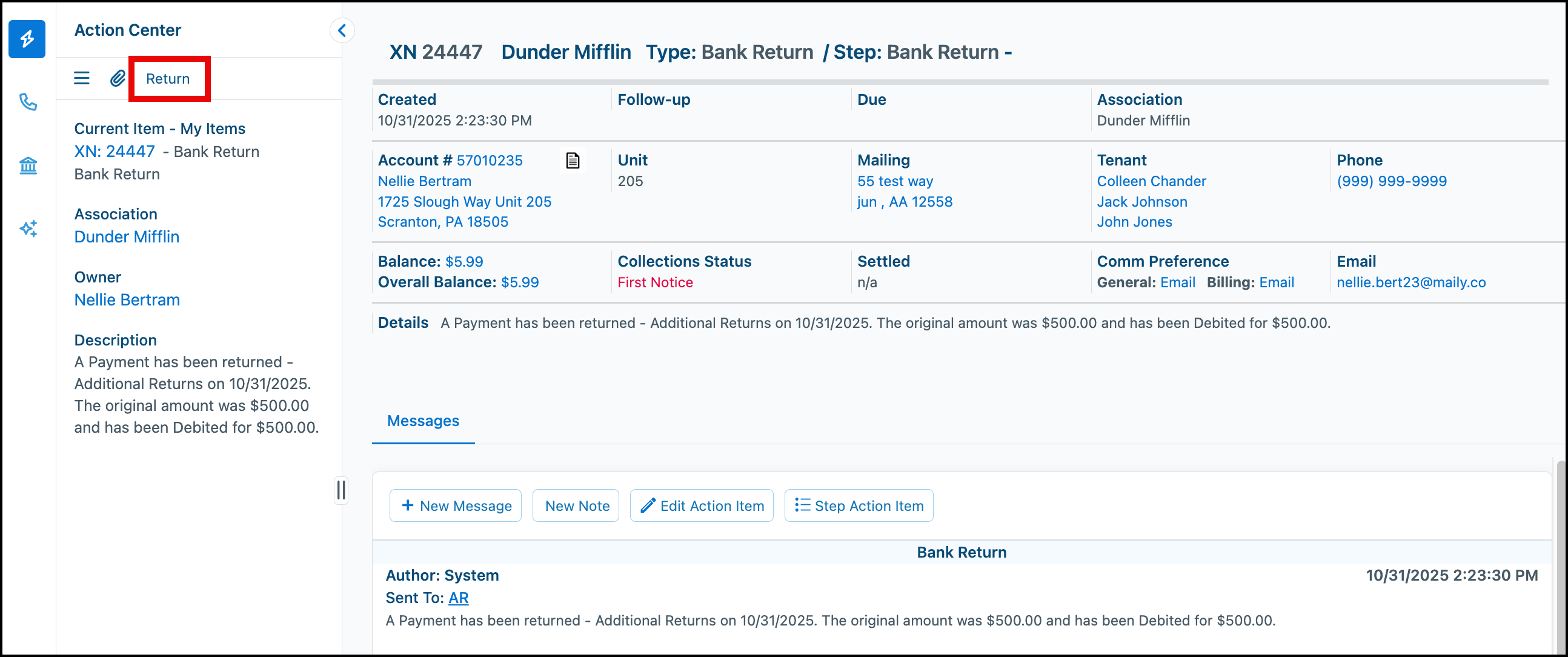Open the Nellie Bertram link under Account #
The height and width of the screenshot is (657, 1568).
coord(424,181)
